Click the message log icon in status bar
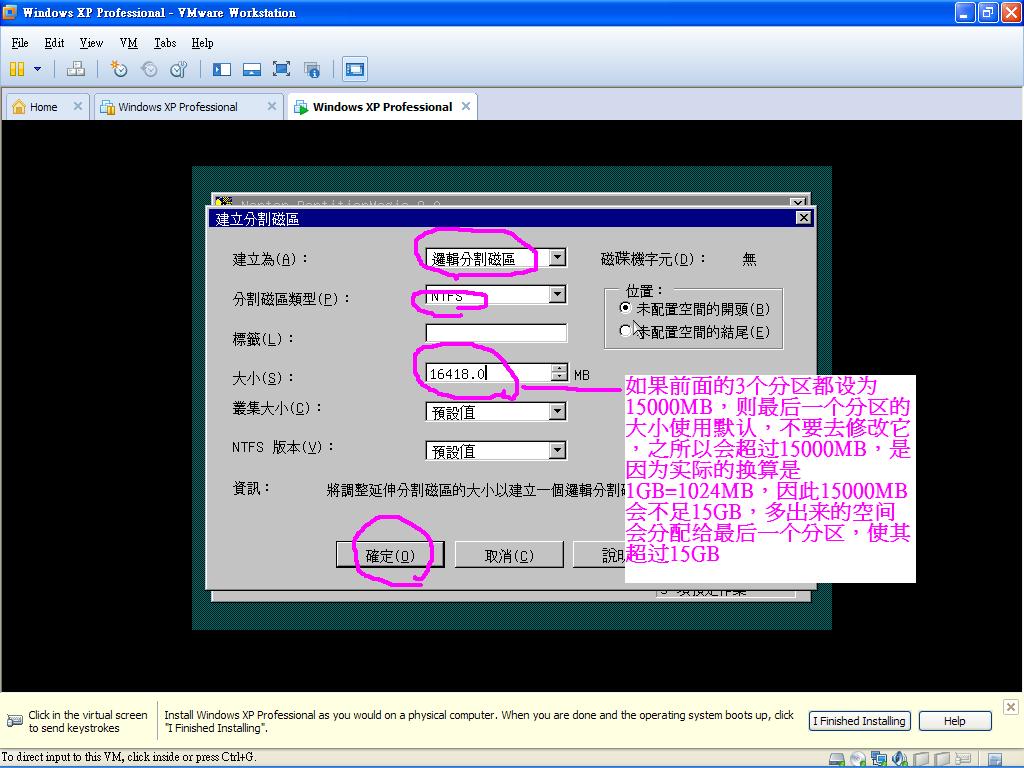This screenshot has height=768, width=1024. 995,760
